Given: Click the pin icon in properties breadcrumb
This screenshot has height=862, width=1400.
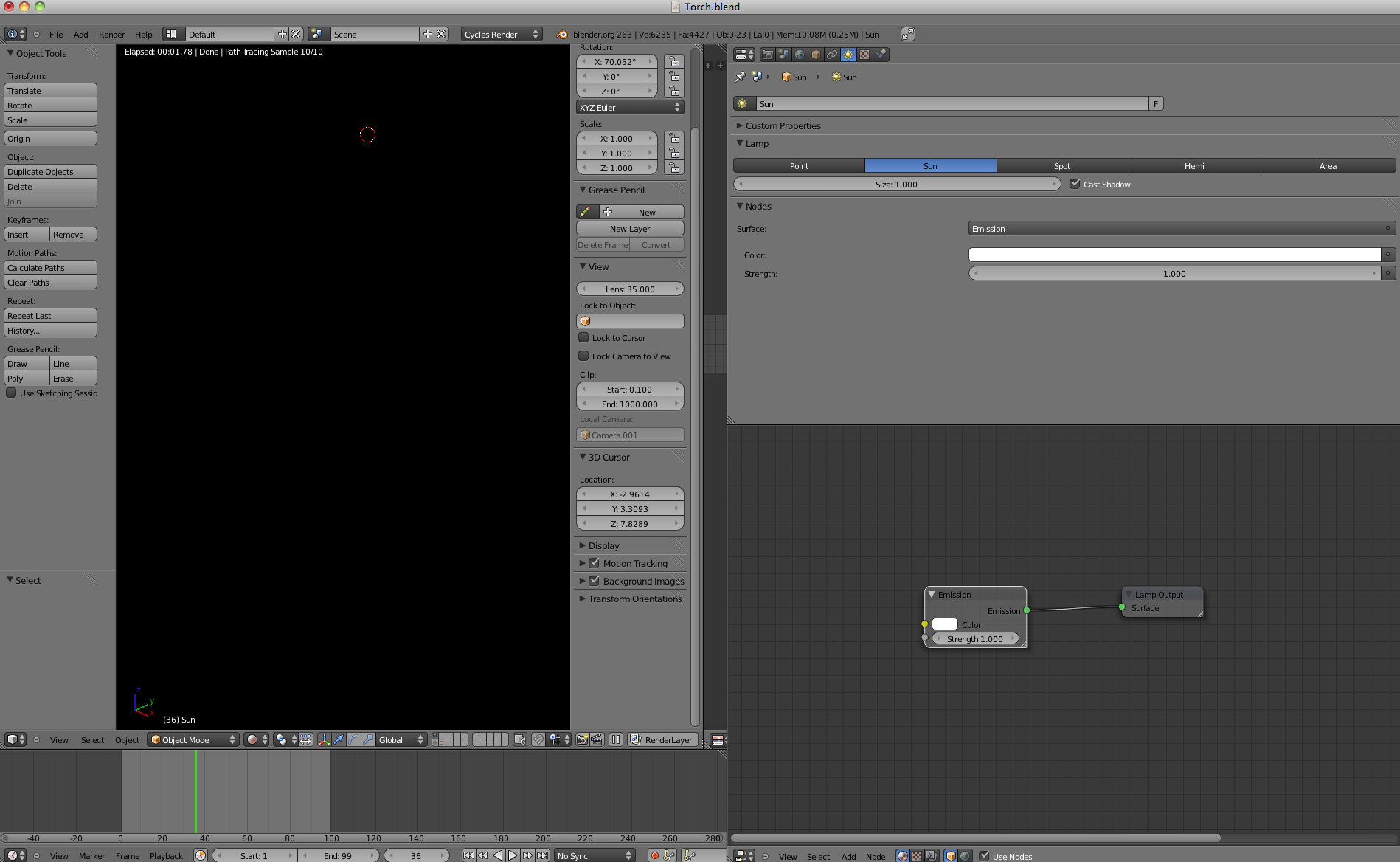Looking at the screenshot, I should point(741,77).
